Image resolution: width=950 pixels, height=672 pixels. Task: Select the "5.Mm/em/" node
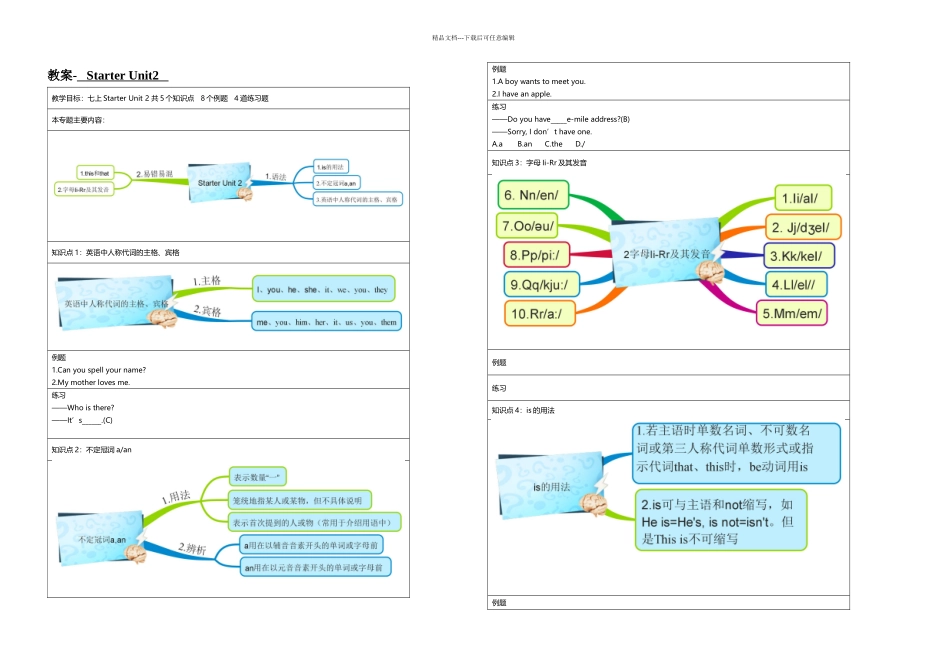pos(791,313)
